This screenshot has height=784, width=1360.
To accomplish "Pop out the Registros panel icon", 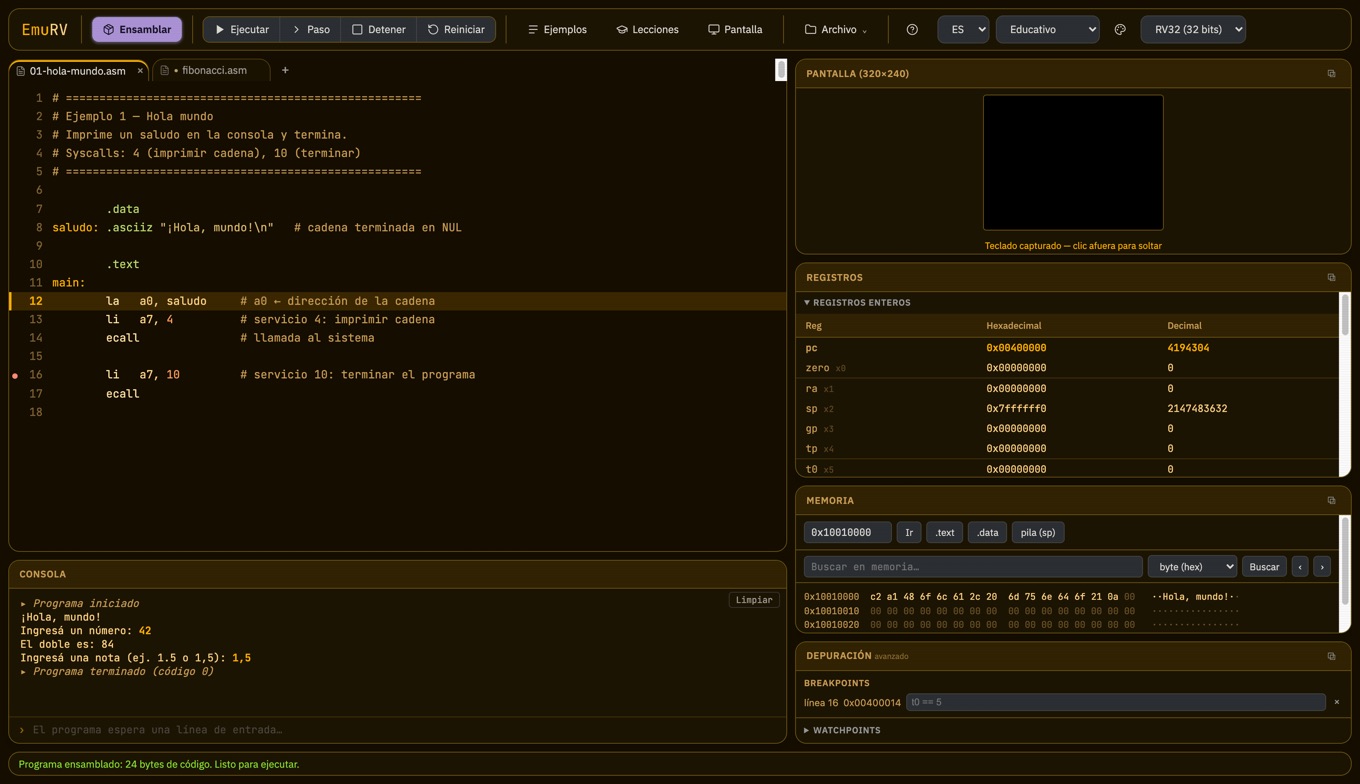I will point(1331,278).
